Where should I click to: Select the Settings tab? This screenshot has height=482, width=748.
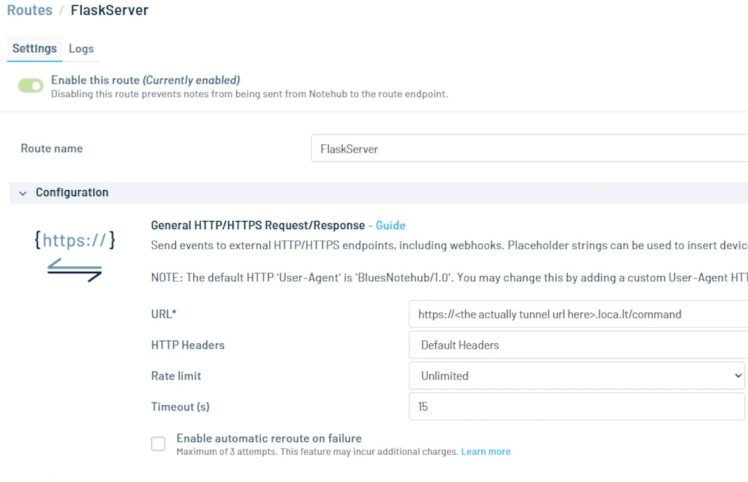click(x=34, y=48)
